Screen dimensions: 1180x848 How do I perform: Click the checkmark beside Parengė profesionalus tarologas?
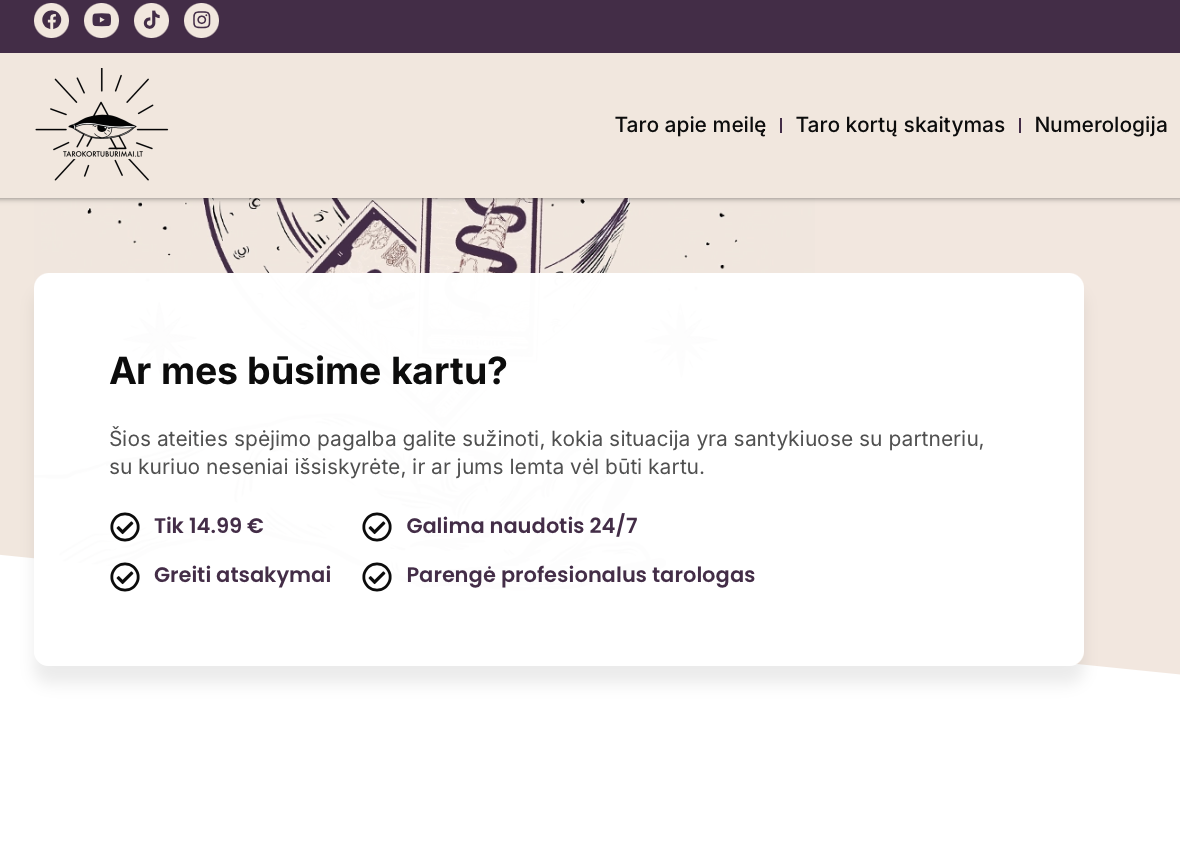(377, 576)
